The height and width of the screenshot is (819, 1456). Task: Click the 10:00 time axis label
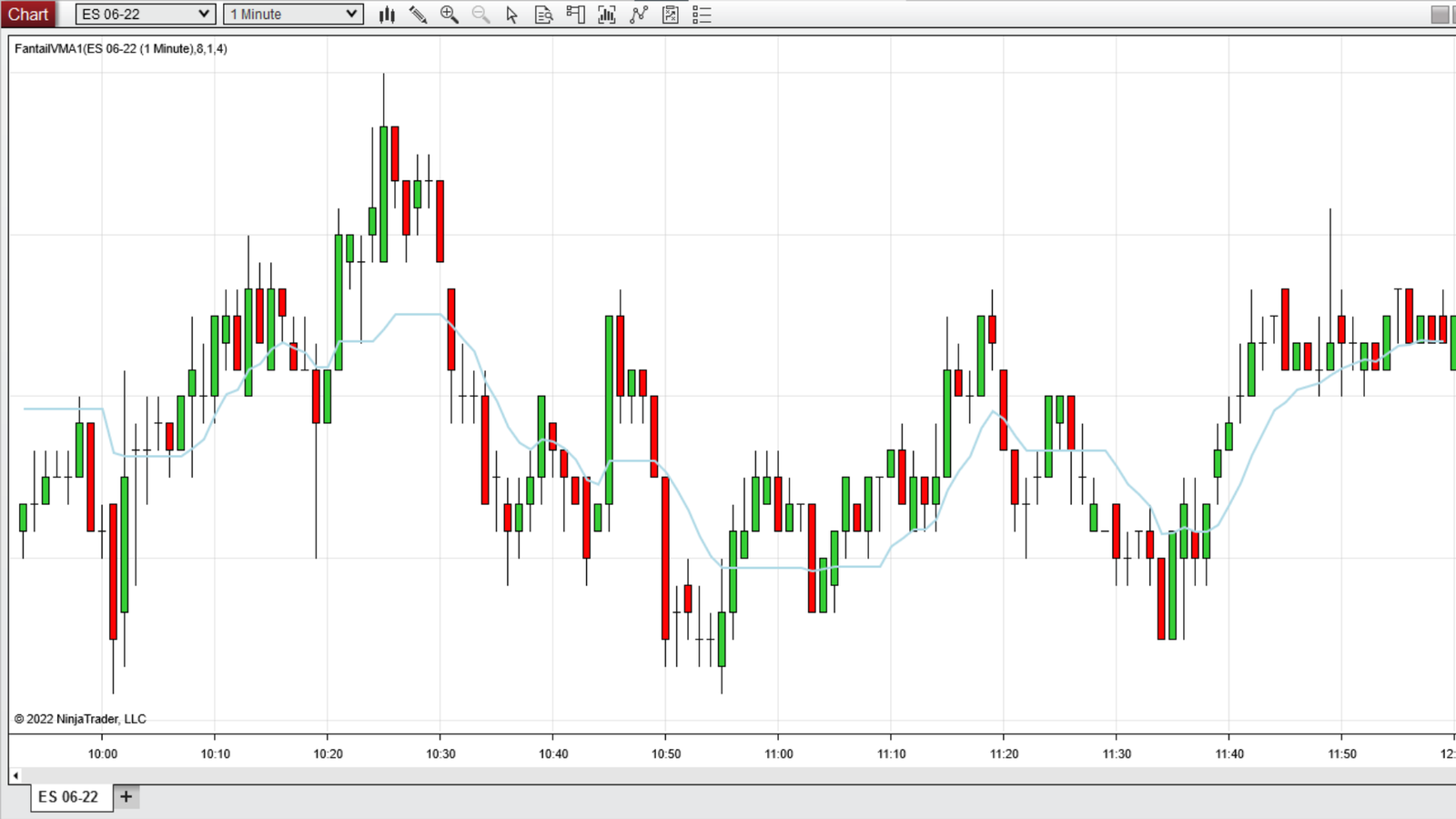[x=103, y=753]
